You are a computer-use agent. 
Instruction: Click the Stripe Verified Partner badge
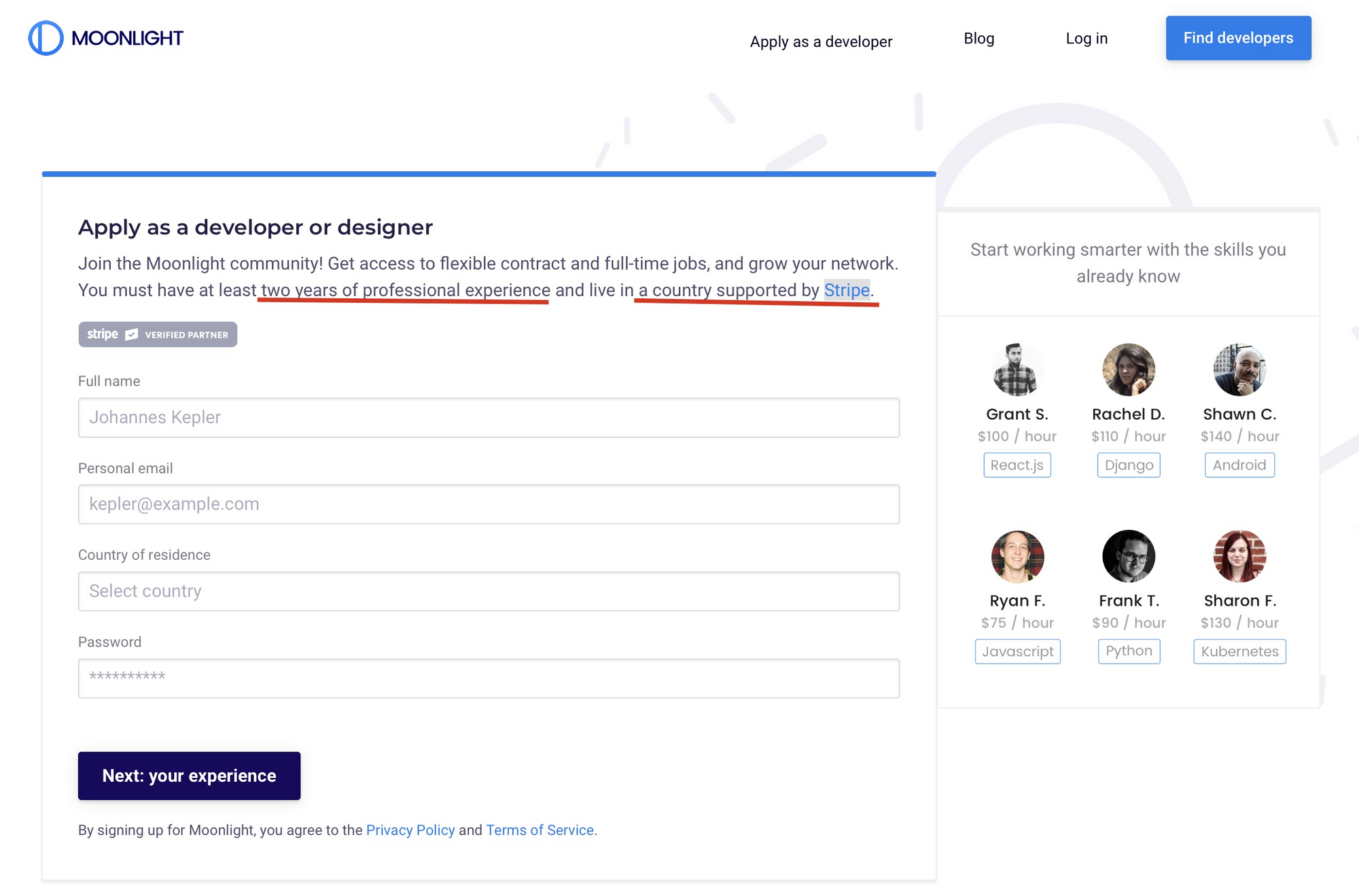157,334
